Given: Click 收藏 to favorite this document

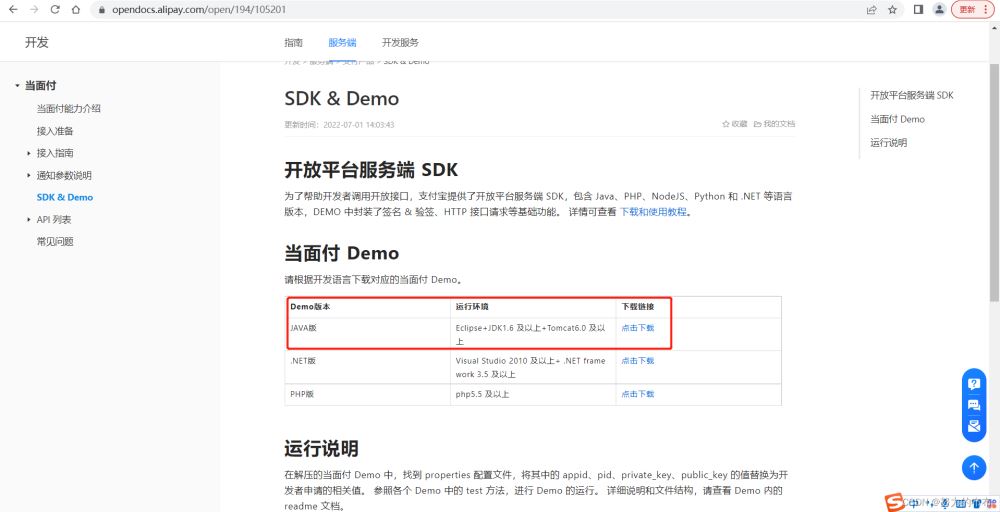Looking at the screenshot, I should (x=735, y=124).
